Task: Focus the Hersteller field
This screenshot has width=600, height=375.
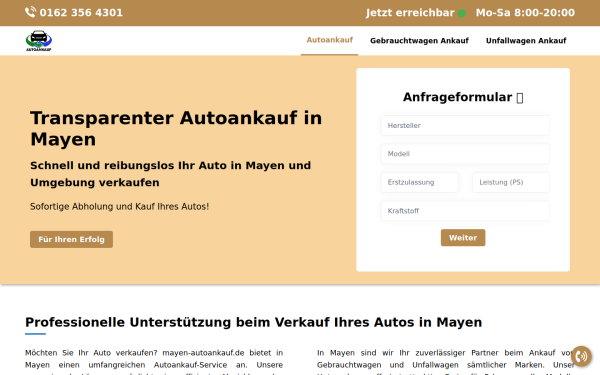Action: click(x=465, y=126)
